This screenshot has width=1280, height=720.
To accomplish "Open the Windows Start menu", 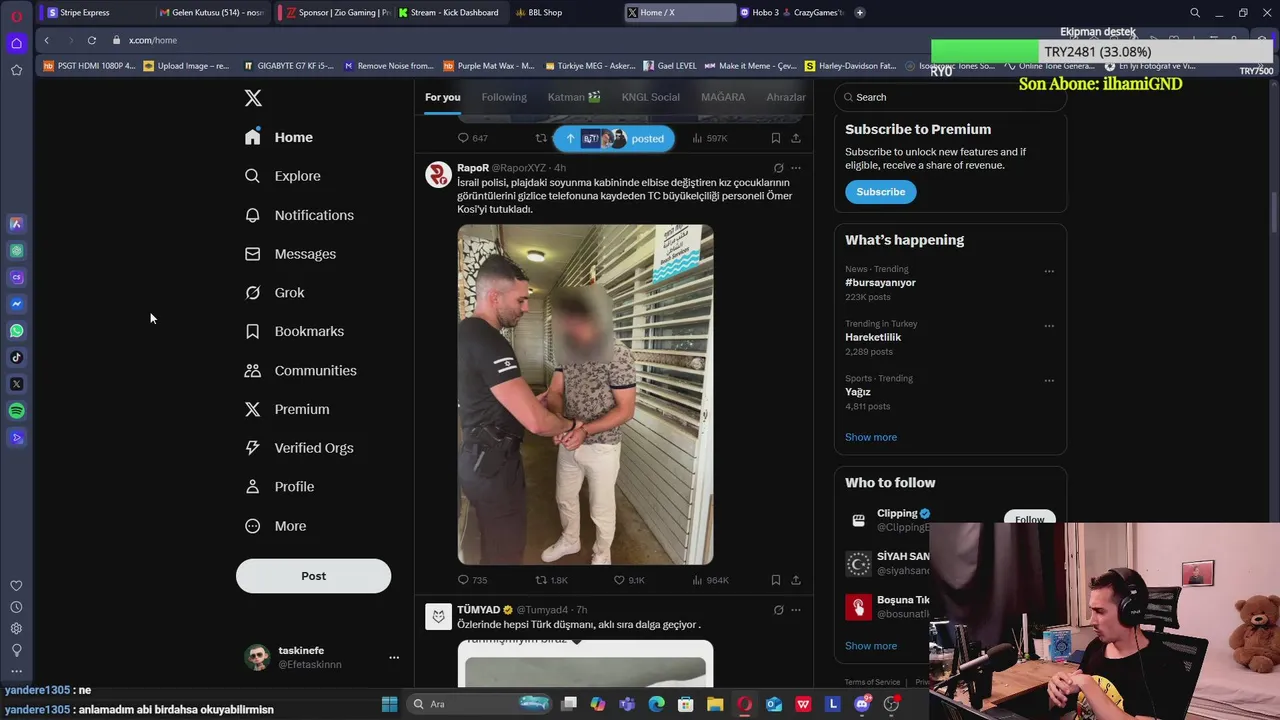I will click(x=389, y=704).
